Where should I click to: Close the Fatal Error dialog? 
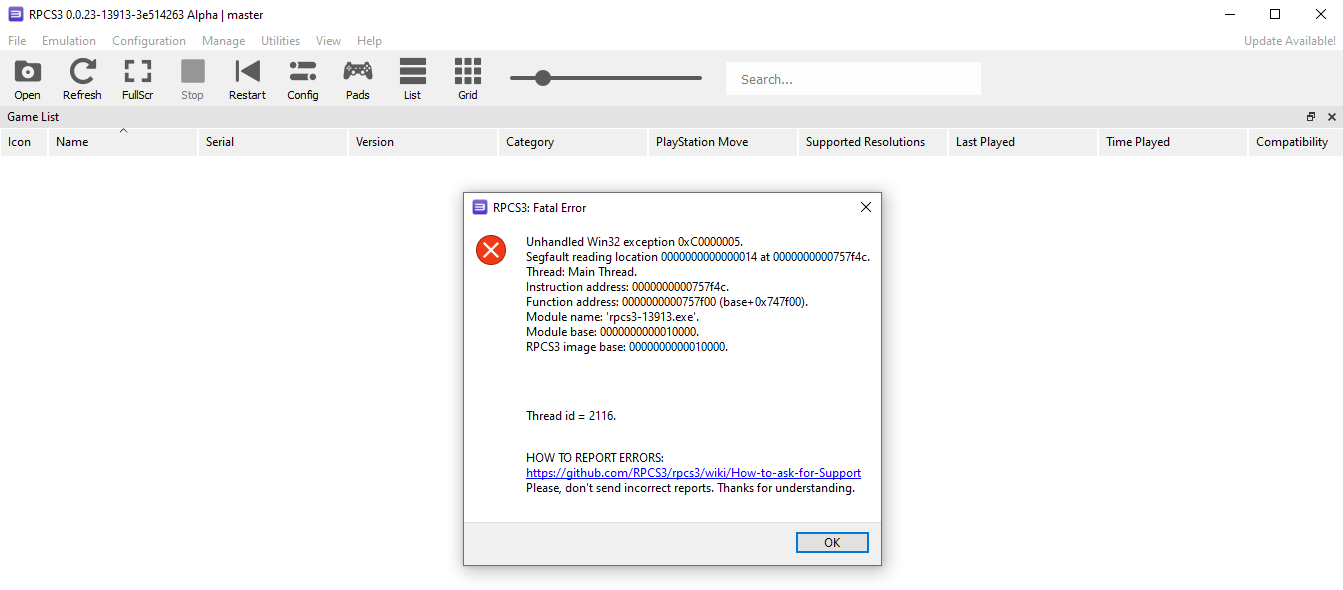[x=865, y=207]
